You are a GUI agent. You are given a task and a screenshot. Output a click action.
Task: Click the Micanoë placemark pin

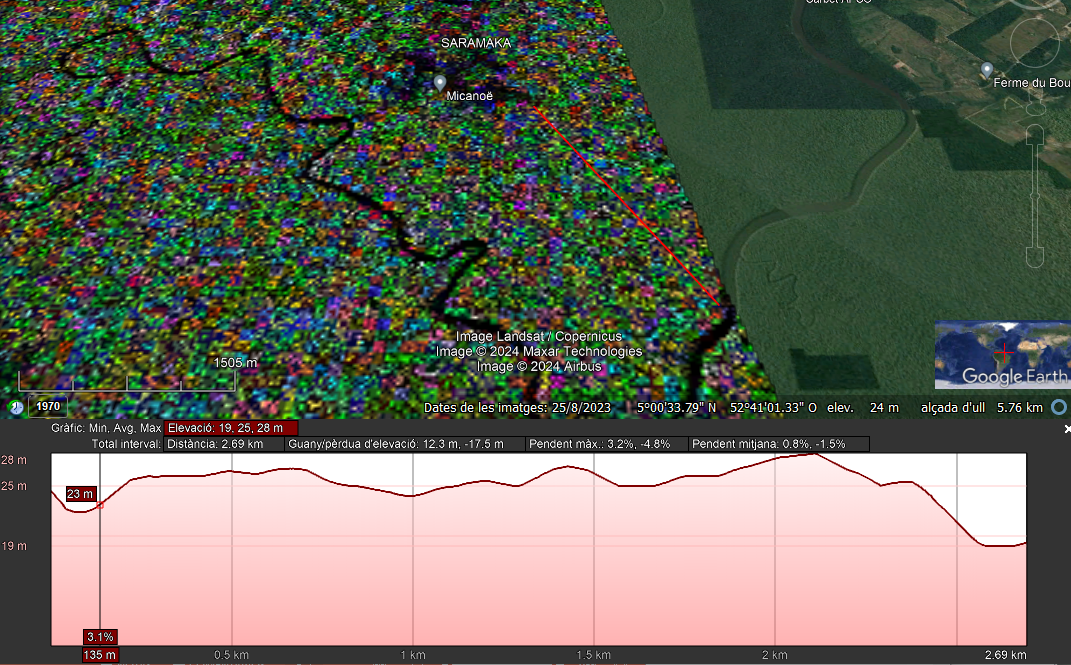coord(440,81)
